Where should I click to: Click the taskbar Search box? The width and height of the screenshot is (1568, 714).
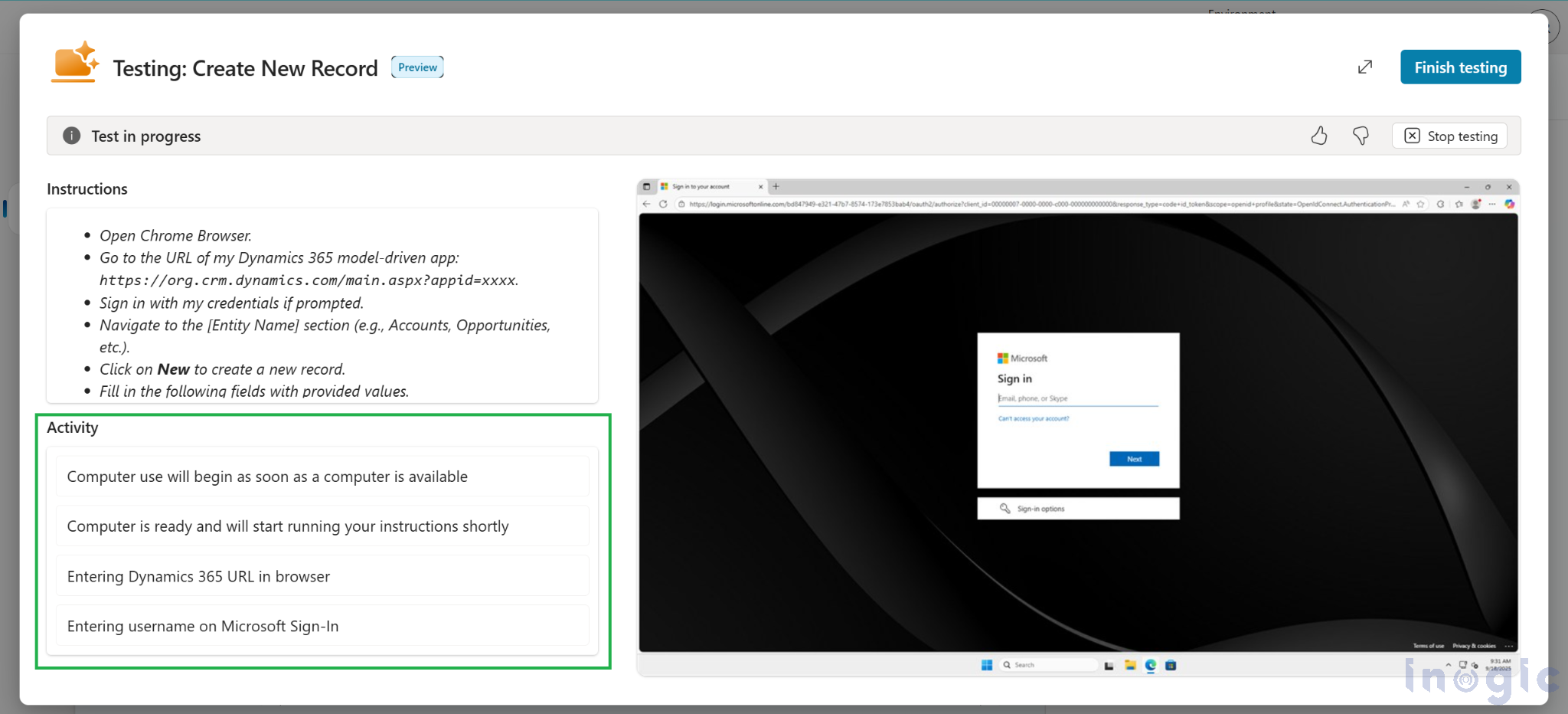1049,665
